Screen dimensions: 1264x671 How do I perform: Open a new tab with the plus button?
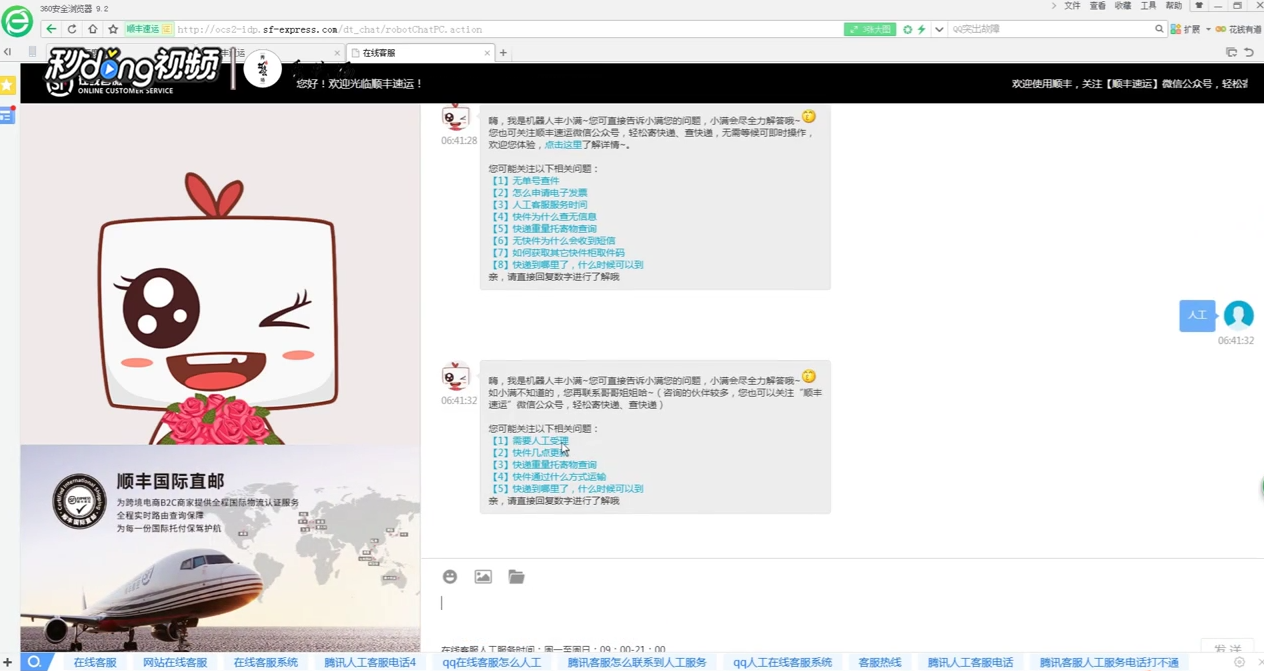(503, 53)
